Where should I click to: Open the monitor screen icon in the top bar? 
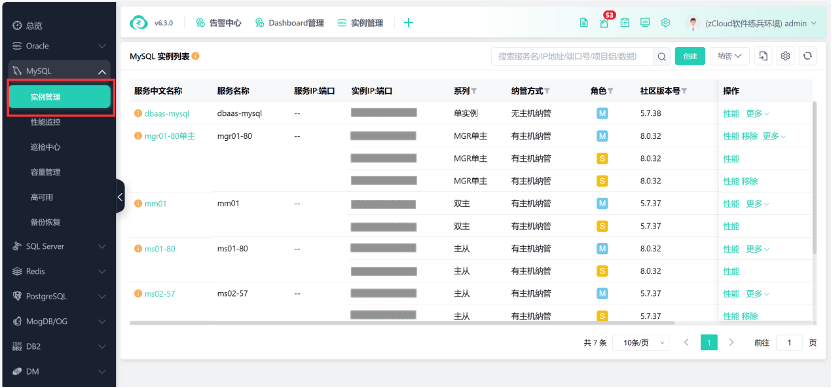[x=645, y=23]
